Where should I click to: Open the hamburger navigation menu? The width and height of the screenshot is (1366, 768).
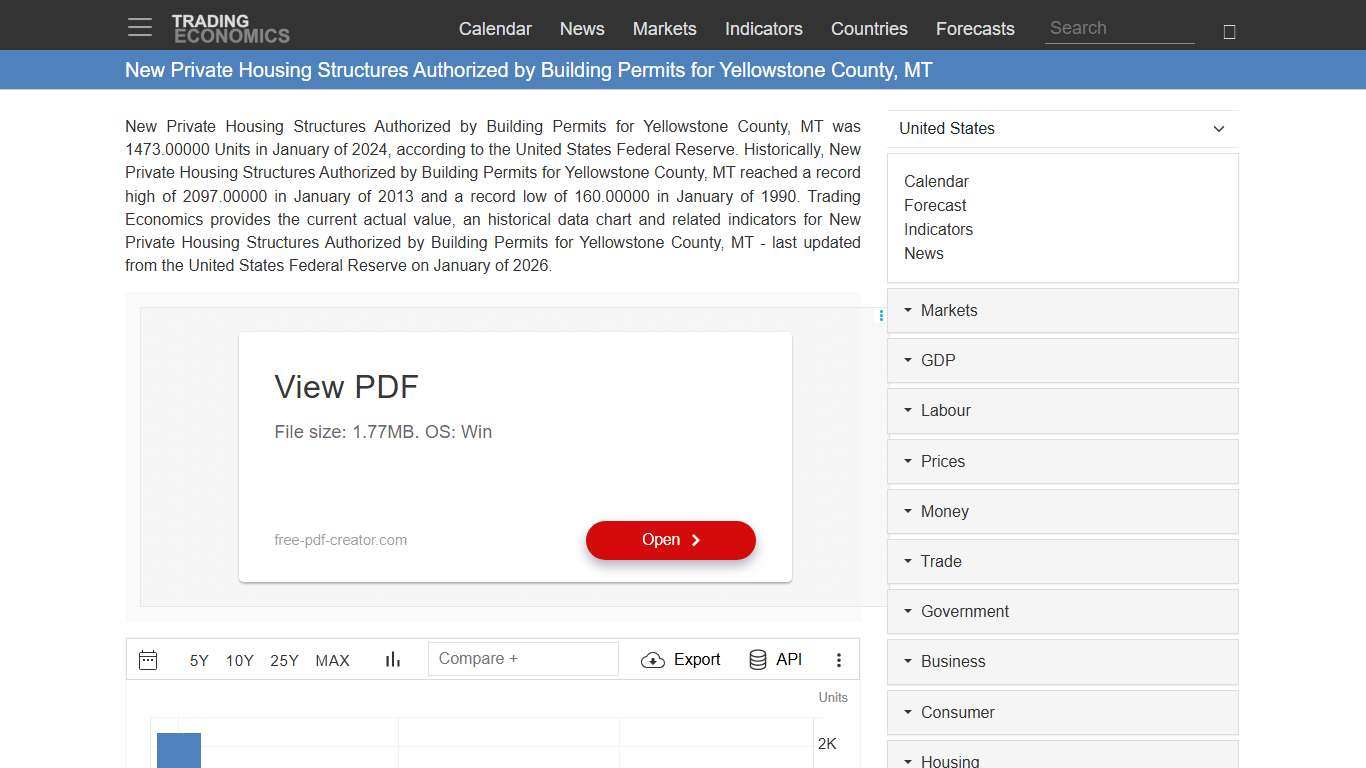pos(140,28)
